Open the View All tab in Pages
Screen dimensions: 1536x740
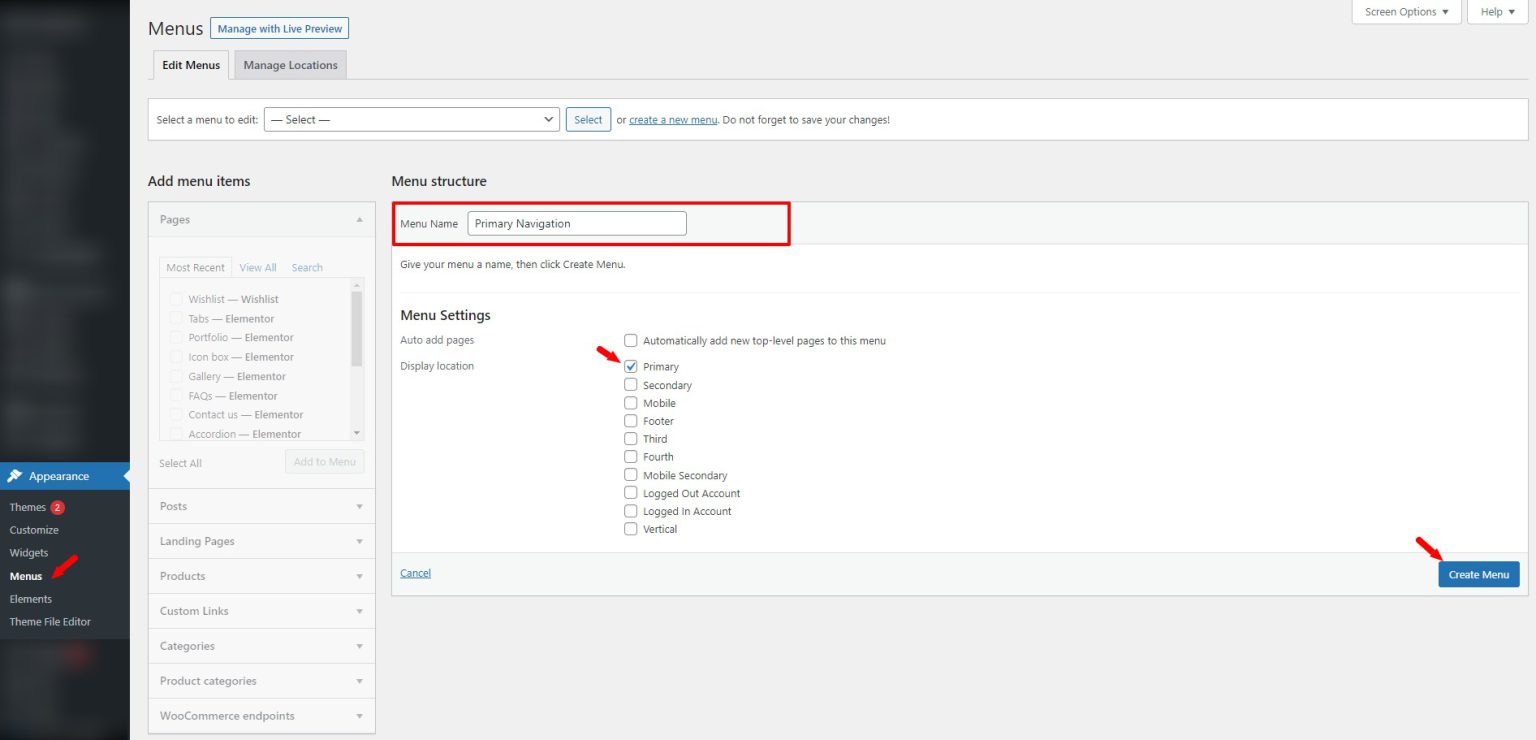click(x=257, y=267)
